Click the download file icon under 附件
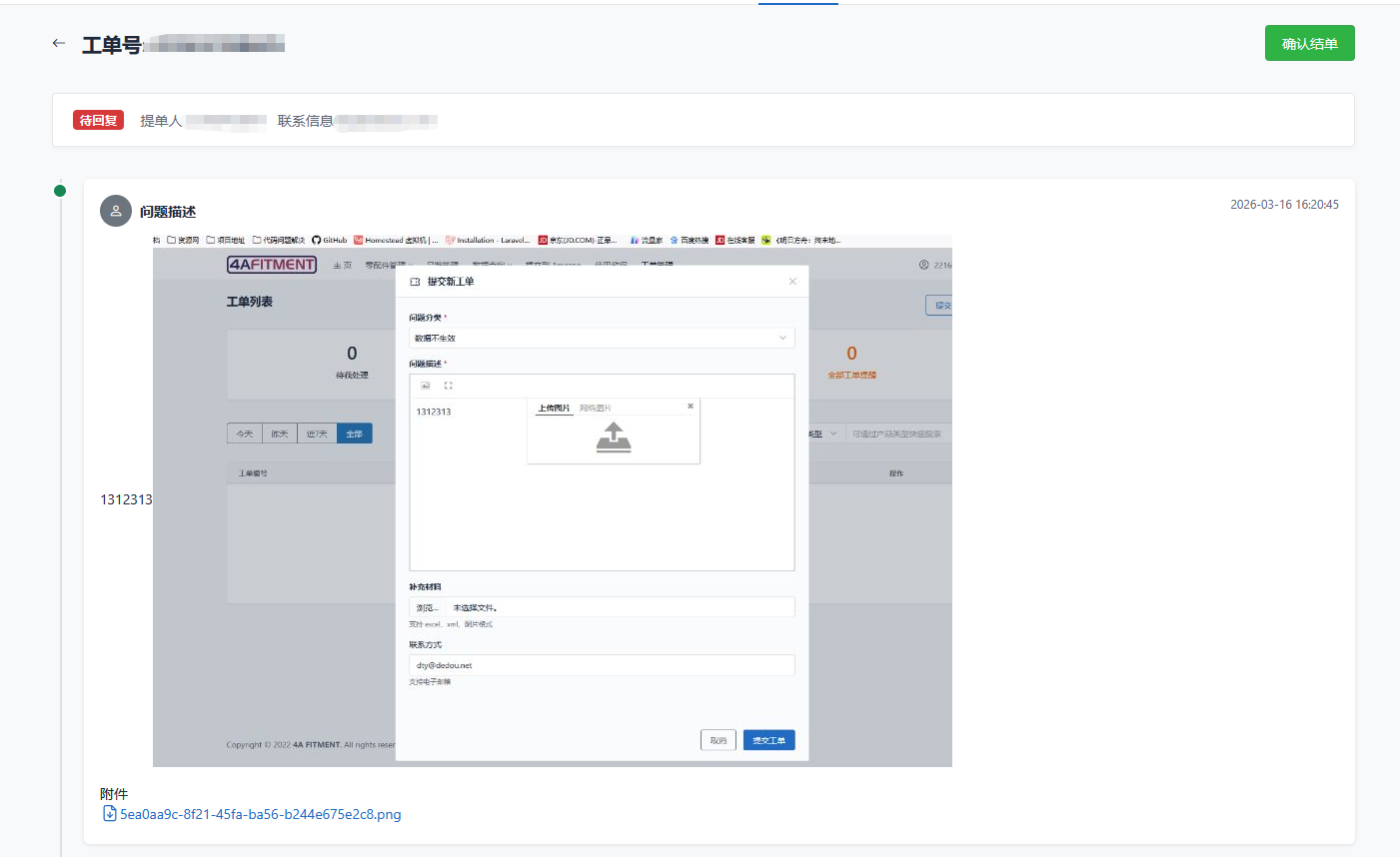This screenshot has height=857, width=1400. click(110, 814)
